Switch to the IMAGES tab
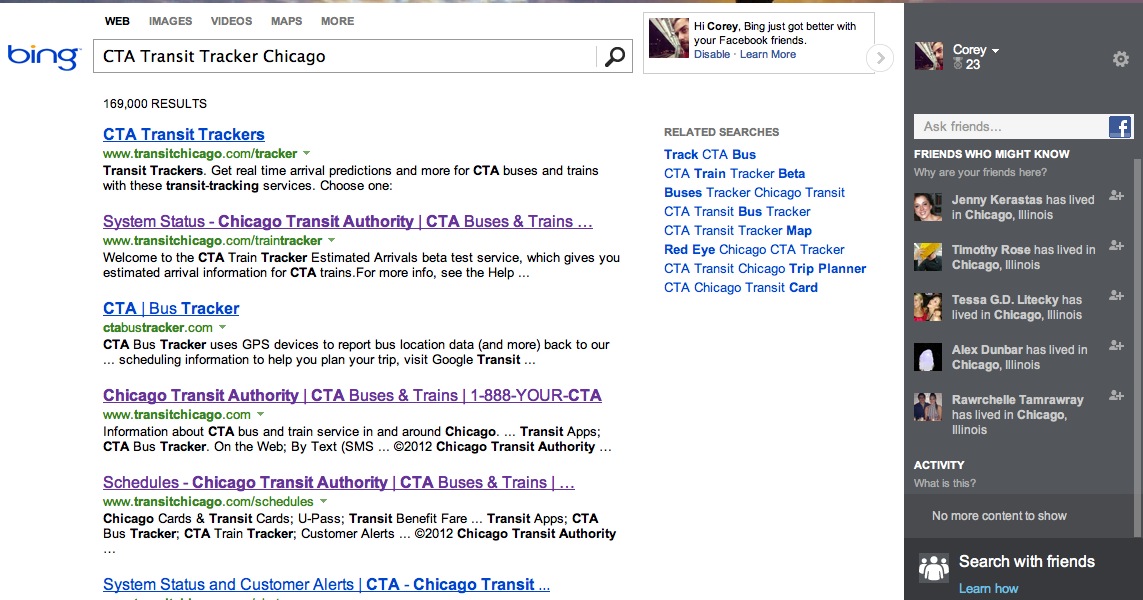This screenshot has height=600, width=1143. click(x=171, y=21)
